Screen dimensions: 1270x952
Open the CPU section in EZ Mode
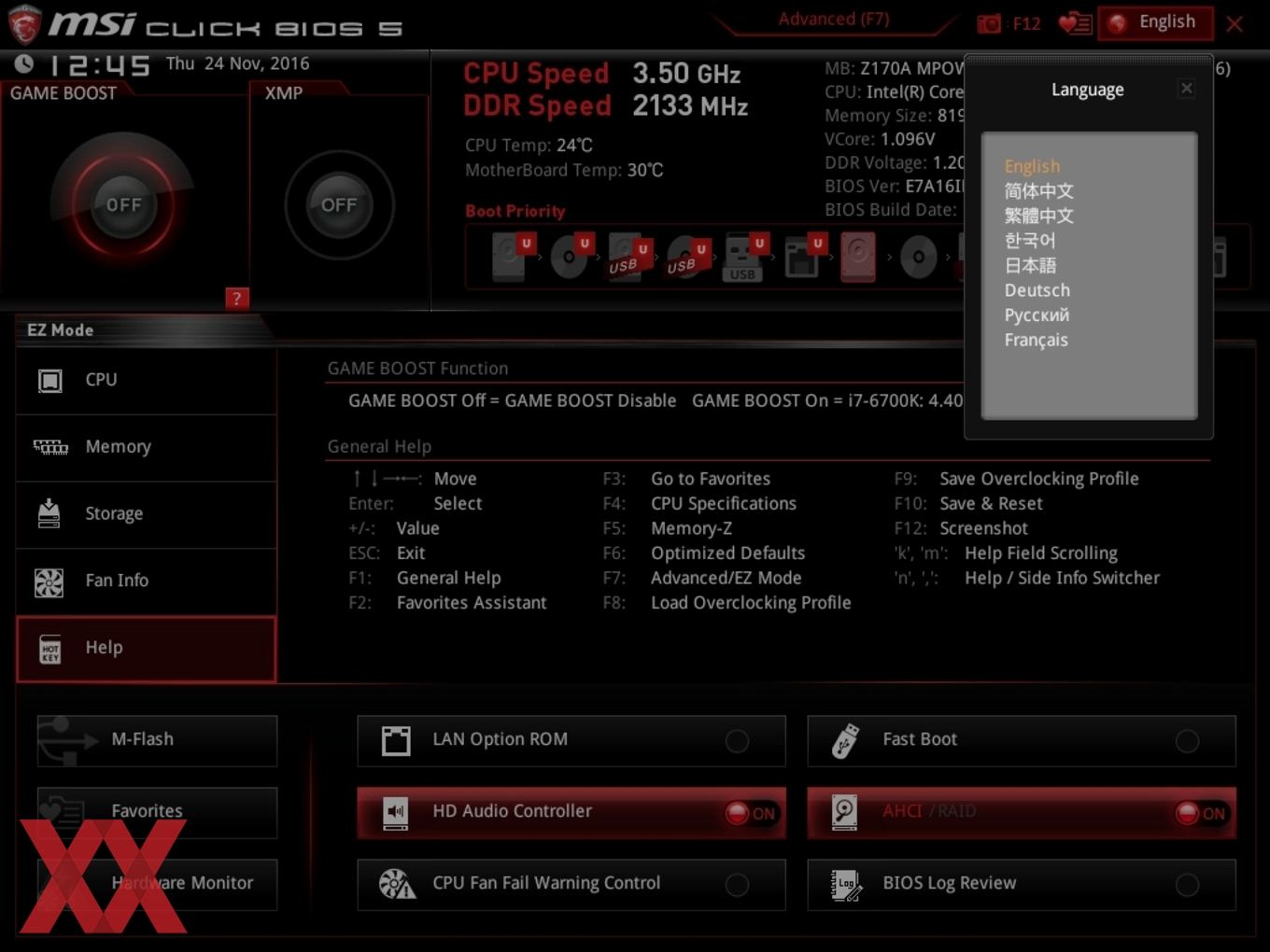click(x=147, y=380)
